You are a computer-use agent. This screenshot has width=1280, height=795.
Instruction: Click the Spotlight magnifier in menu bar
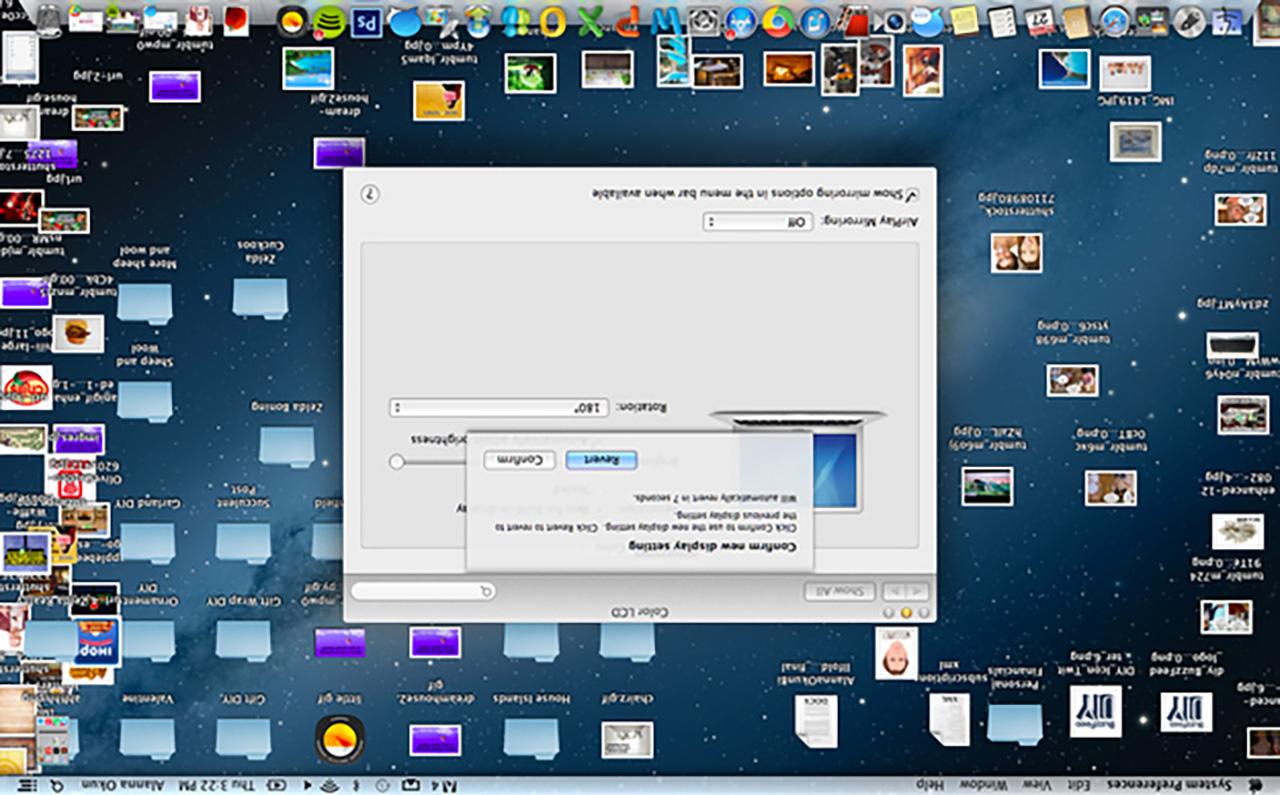tap(57, 785)
